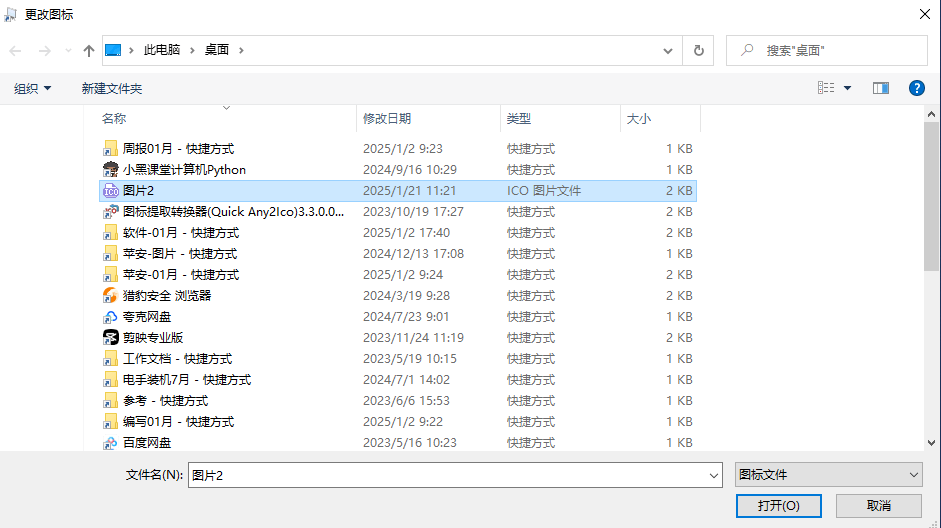Select the 编写01月 shortcut icon

pos(110,421)
